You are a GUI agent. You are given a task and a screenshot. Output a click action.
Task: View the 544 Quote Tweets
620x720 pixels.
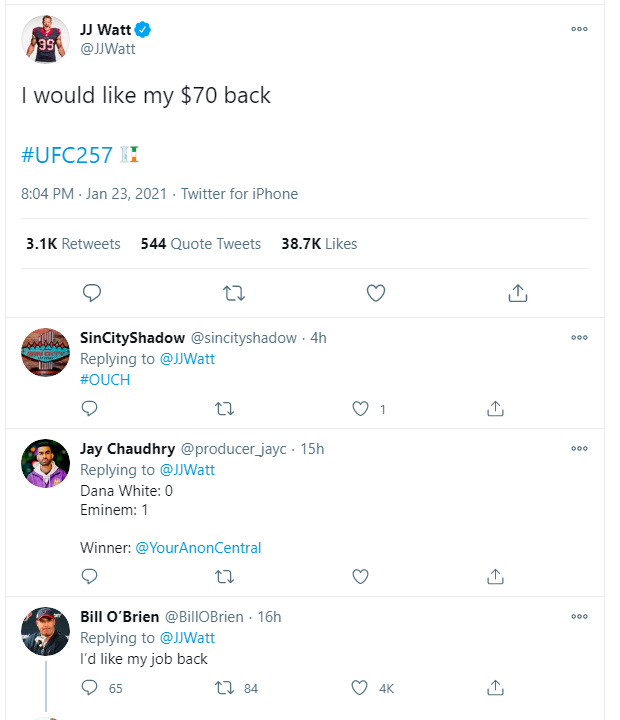[201, 244]
